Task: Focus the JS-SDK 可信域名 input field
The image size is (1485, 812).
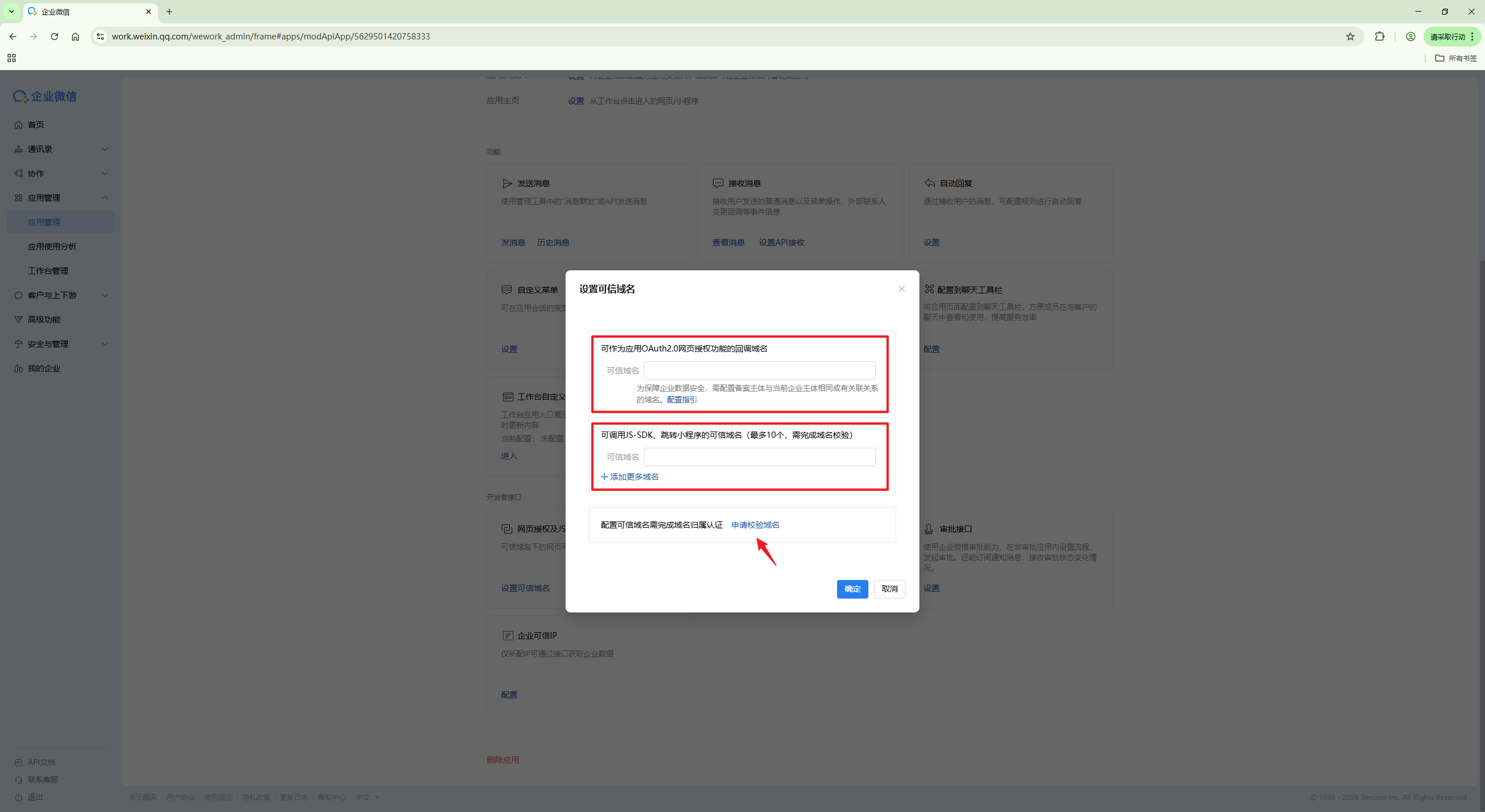Action: coord(759,457)
